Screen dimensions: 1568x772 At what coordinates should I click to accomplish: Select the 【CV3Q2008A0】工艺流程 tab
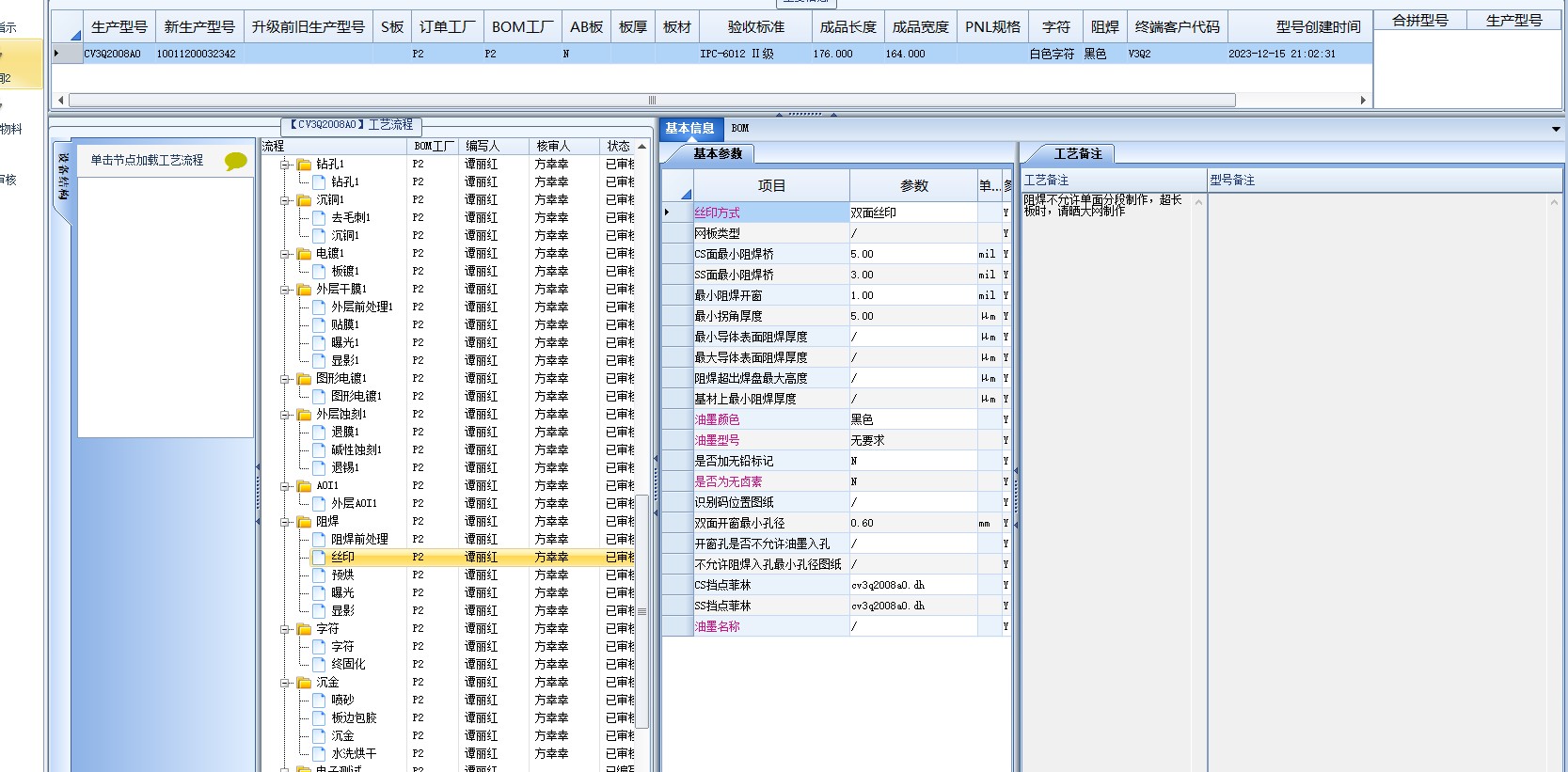click(351, 125)
